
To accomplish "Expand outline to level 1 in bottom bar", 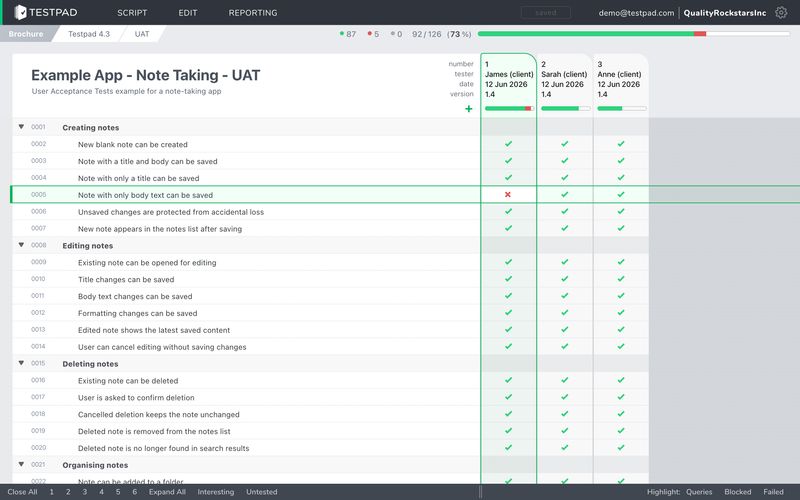I will [x=52, y=492].
